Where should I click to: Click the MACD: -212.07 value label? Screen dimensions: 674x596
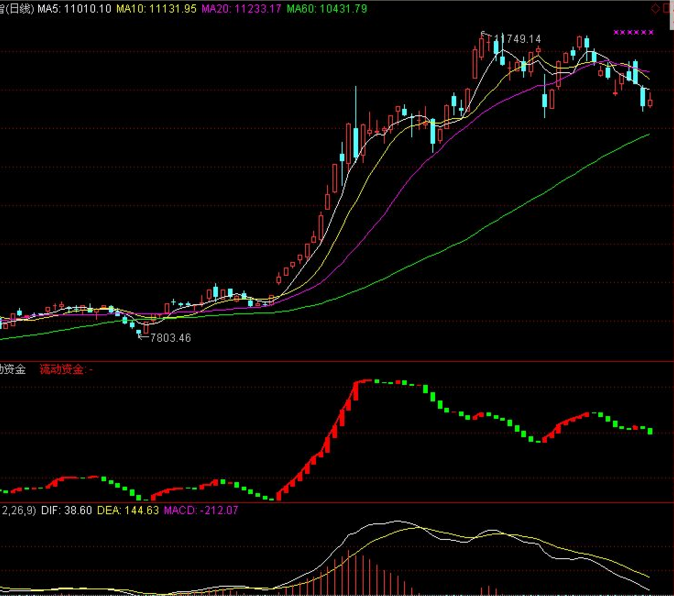201,510
